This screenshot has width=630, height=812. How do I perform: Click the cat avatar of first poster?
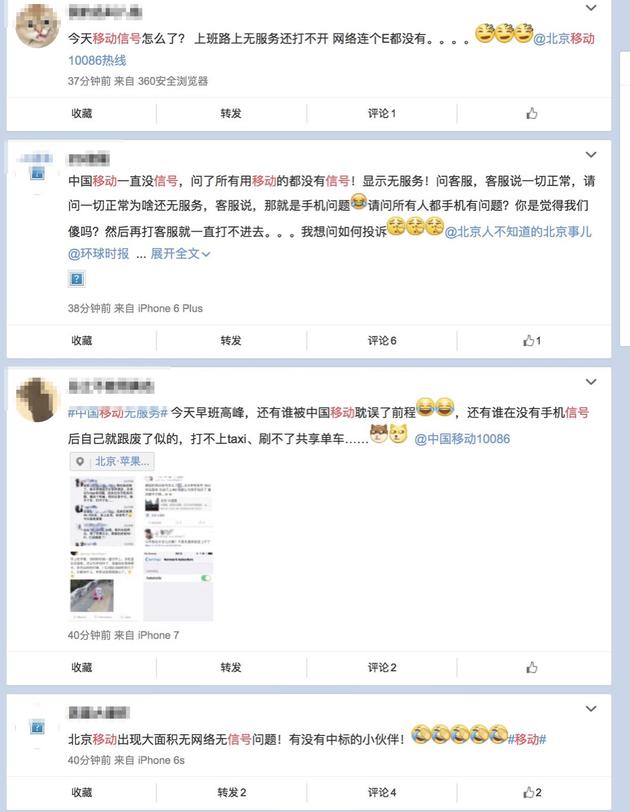pyautogui.click(x=37, y=25)
